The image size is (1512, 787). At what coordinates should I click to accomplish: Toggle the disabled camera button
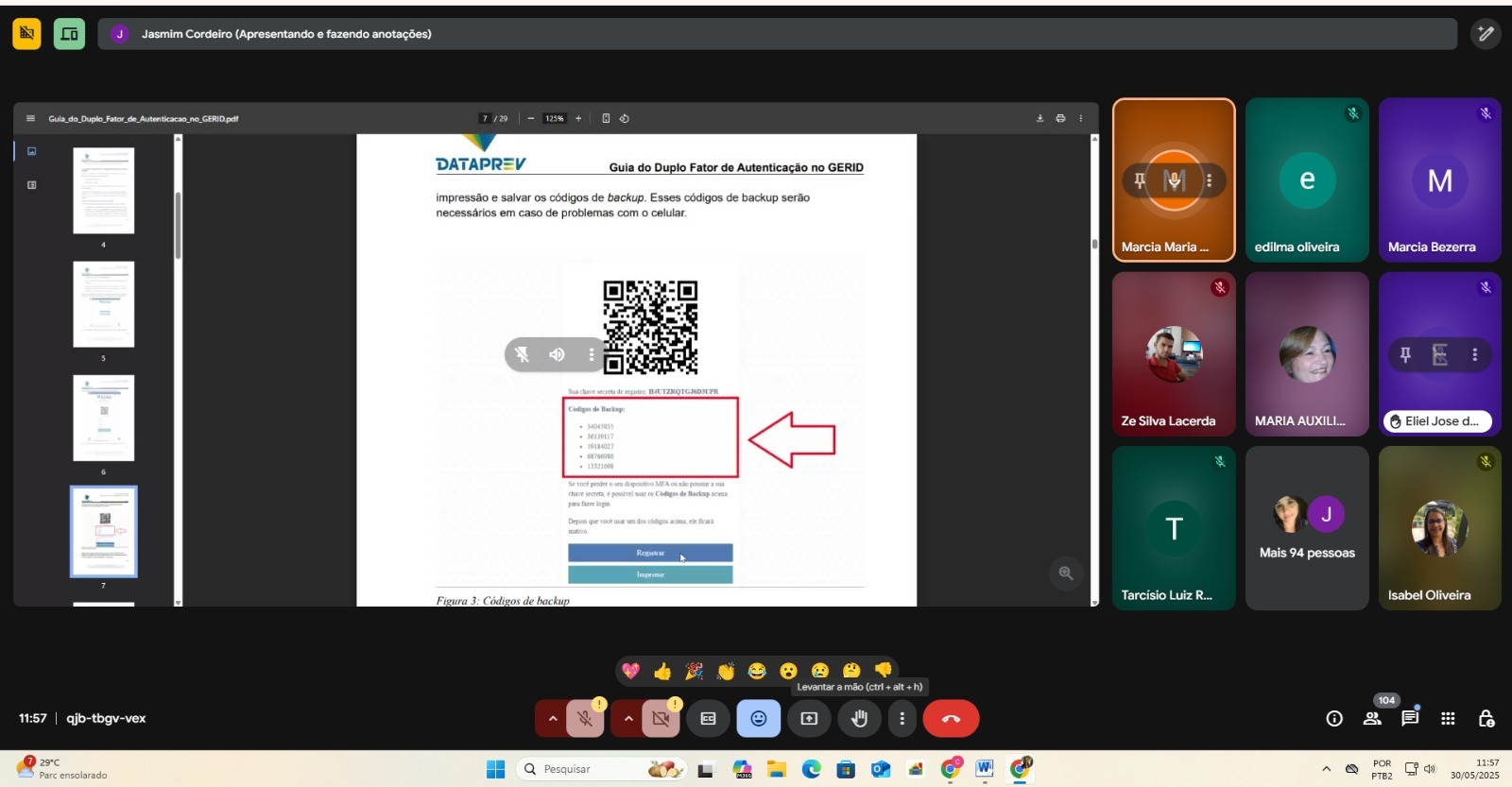[661, 719]
